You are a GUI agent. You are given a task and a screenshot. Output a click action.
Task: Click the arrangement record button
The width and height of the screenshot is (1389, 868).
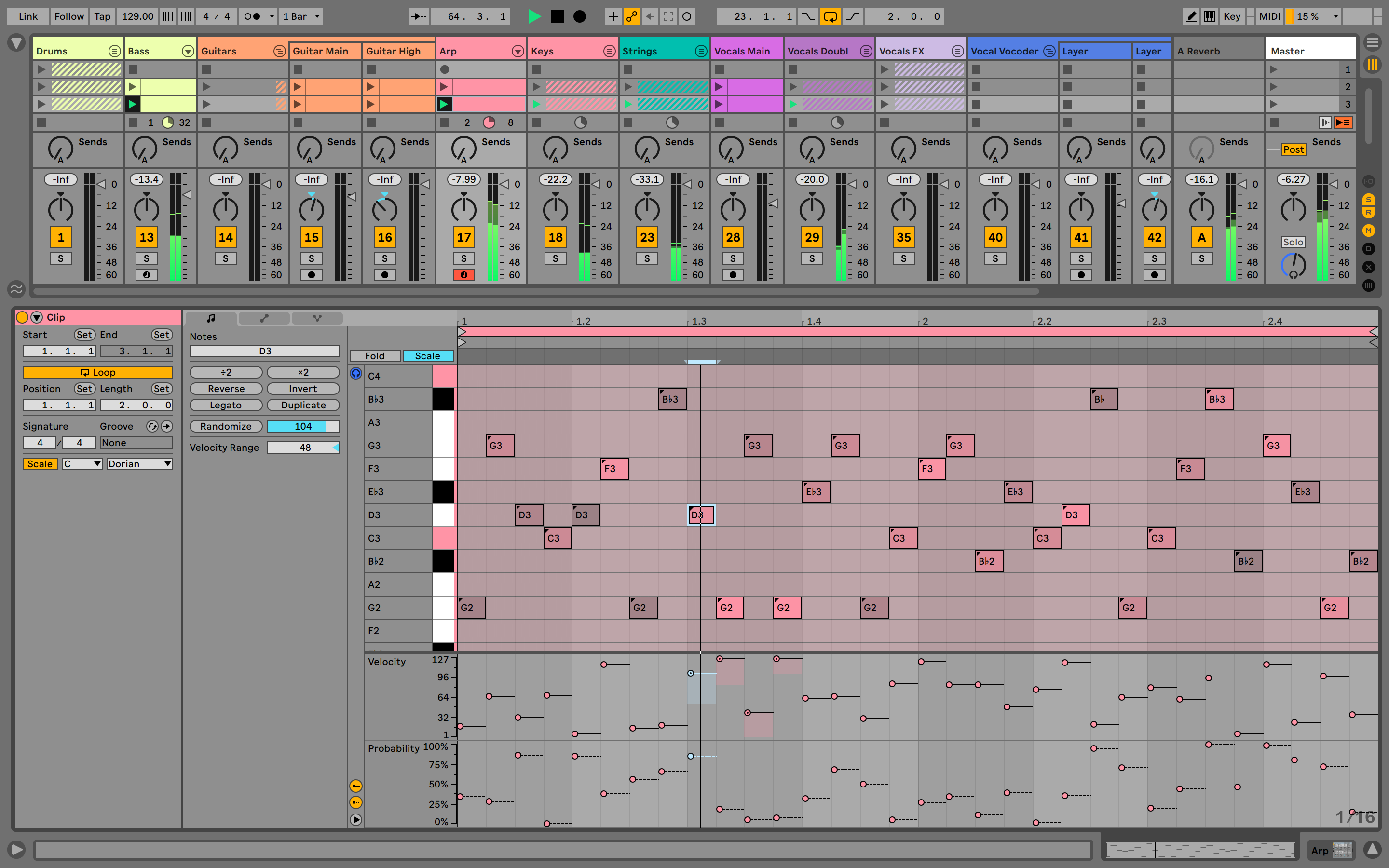click(x=580, y=16)
